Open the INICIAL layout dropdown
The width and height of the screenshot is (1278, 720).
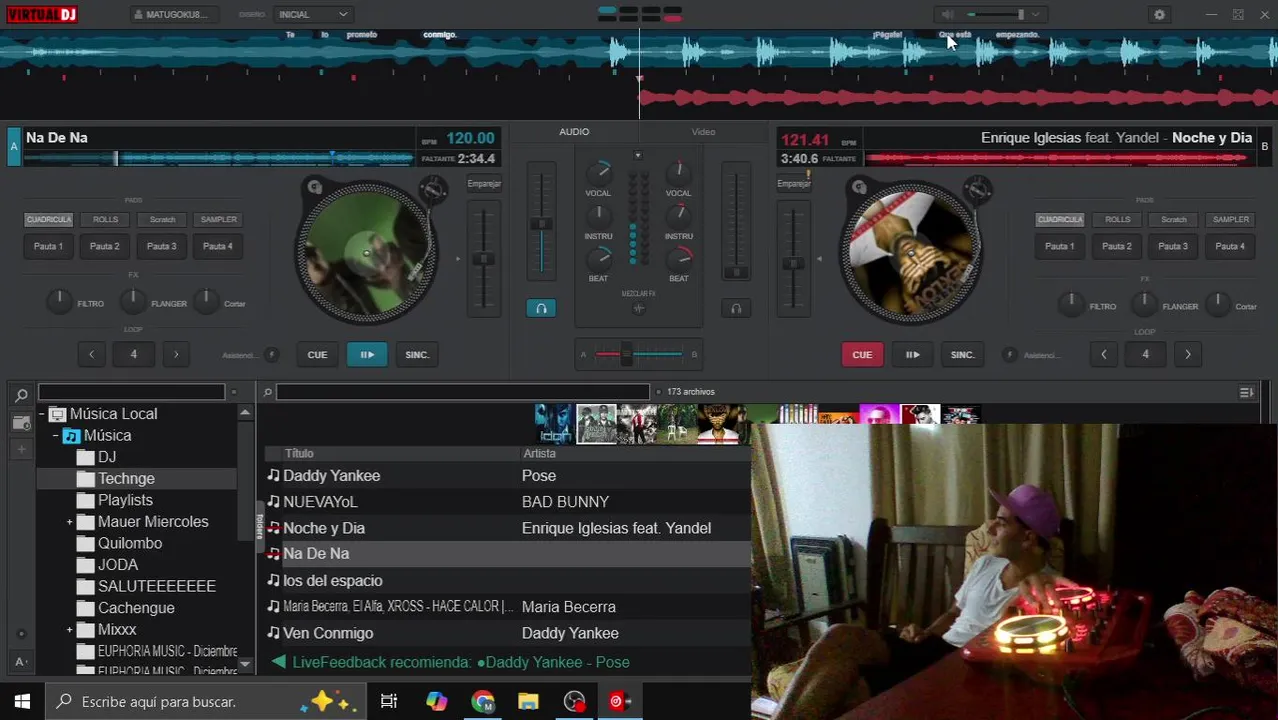pyautogui.click(x=313, y=15)
